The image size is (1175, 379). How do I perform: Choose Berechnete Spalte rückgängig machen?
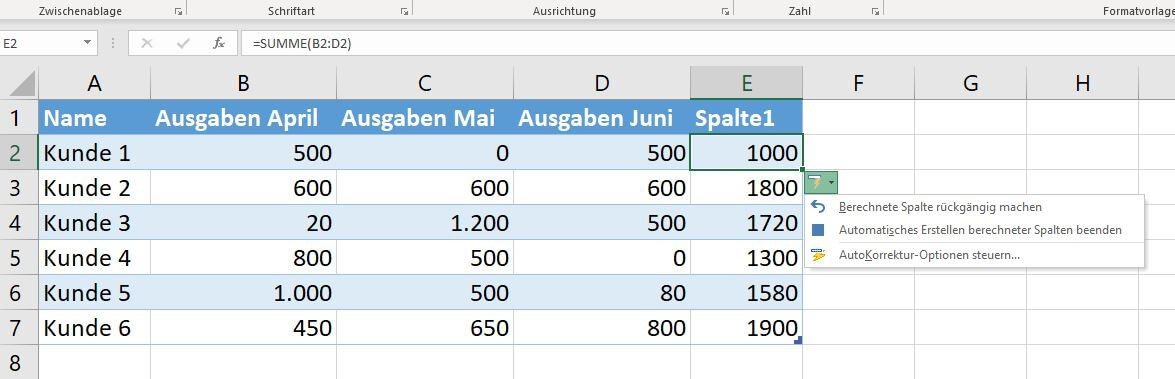[974, 207]
